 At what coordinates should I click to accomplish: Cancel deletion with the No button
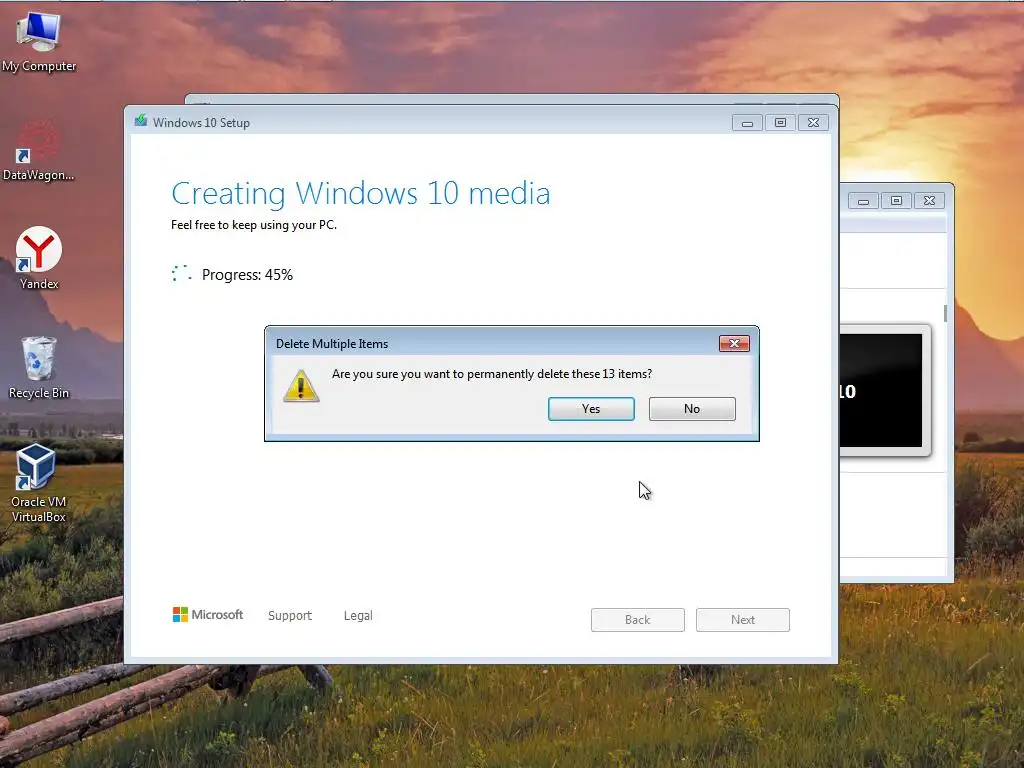(692, 409)
